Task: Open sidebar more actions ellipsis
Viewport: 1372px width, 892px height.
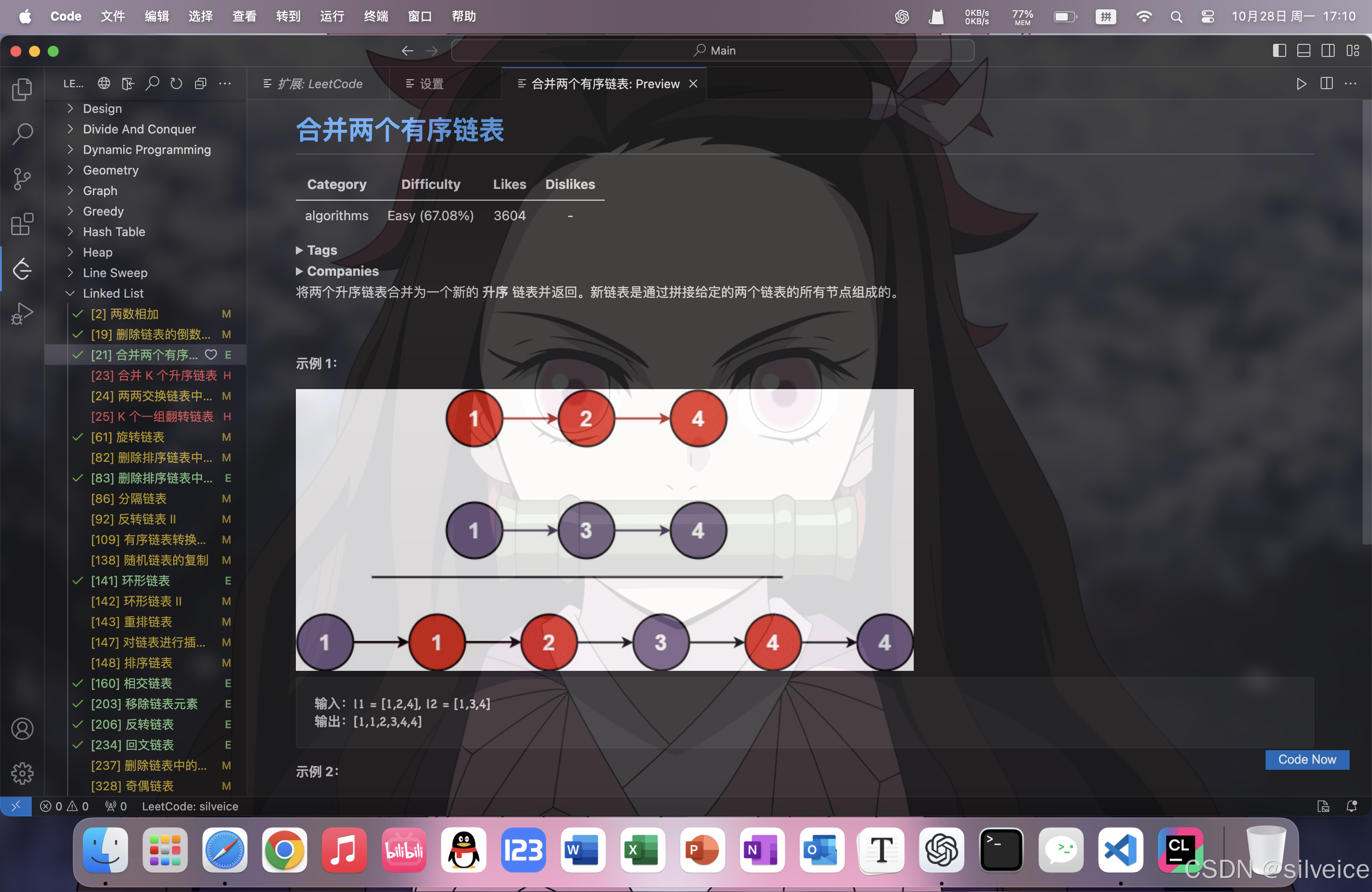Action: [225, 84]
